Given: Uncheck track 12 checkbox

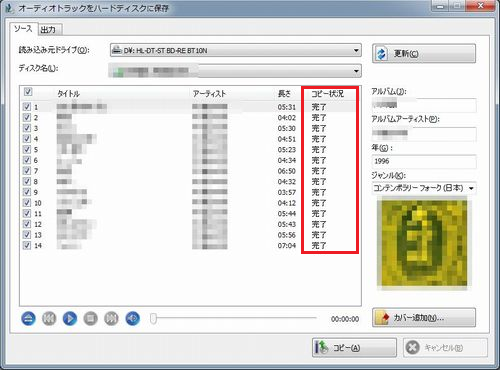Looking at the screenshot, I should point(27,224).
